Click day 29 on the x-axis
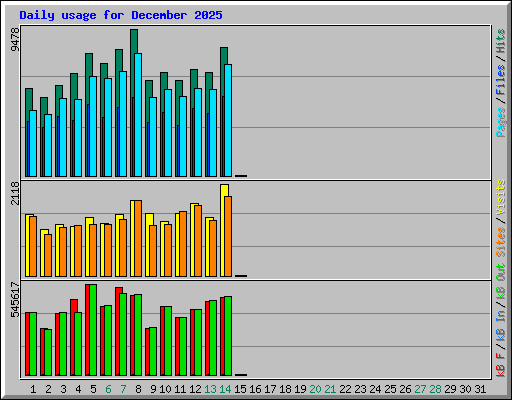The width and height of the screenshot is (512, 400). [450, 389]
